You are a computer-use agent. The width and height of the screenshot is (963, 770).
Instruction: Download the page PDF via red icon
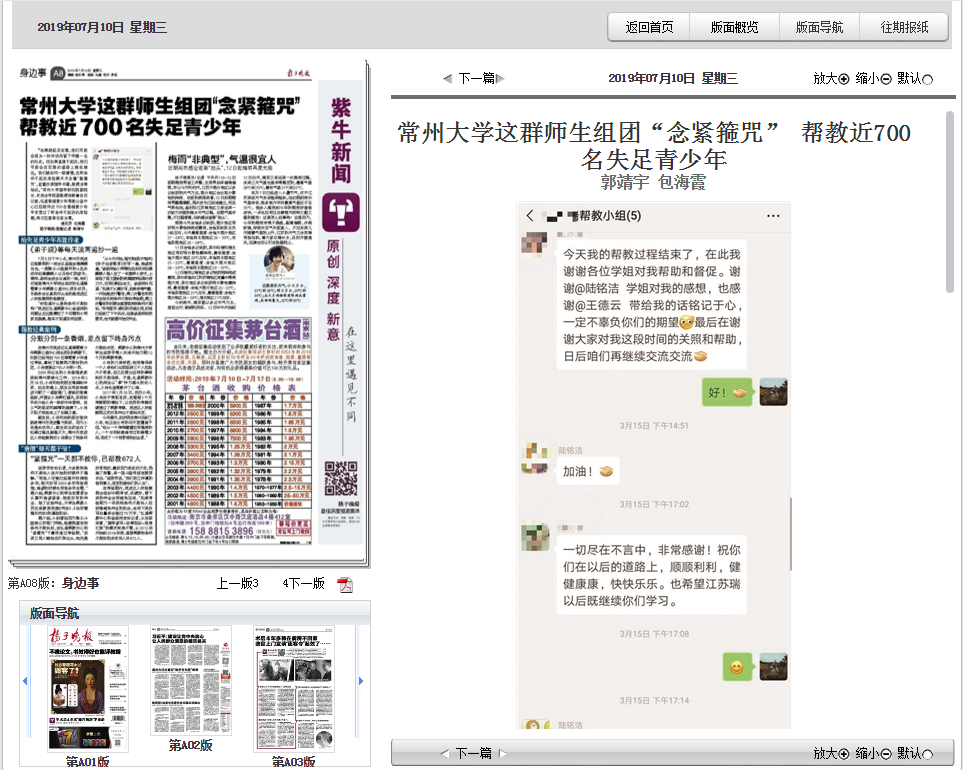[344, 584]
